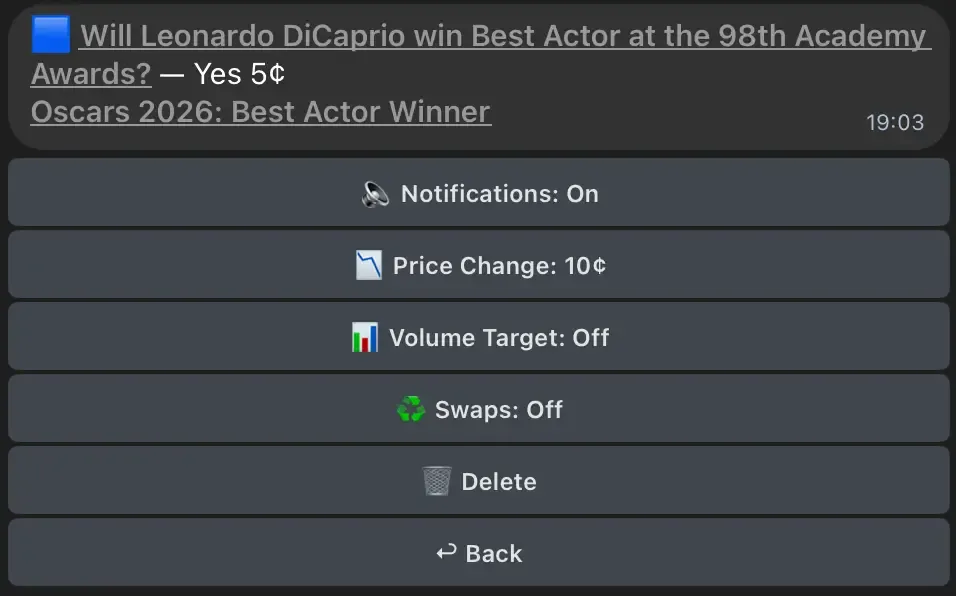Open the Oscars 2026: Best Actor Winner link
956x596 pixels.
click(x=261, y=112)
